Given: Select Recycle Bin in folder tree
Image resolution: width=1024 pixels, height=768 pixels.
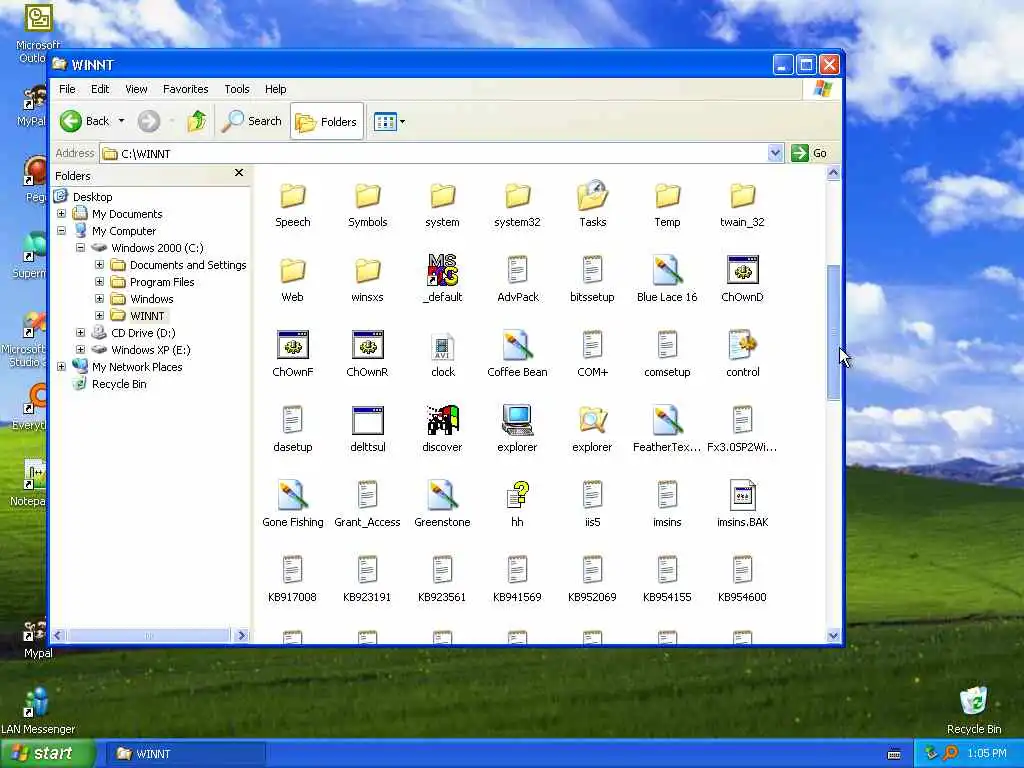Looking at the screenshot, I should click(119, 384).
